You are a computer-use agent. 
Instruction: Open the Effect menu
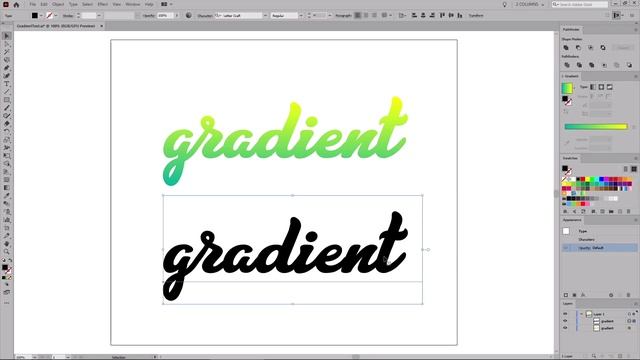(x=102, y=4)
